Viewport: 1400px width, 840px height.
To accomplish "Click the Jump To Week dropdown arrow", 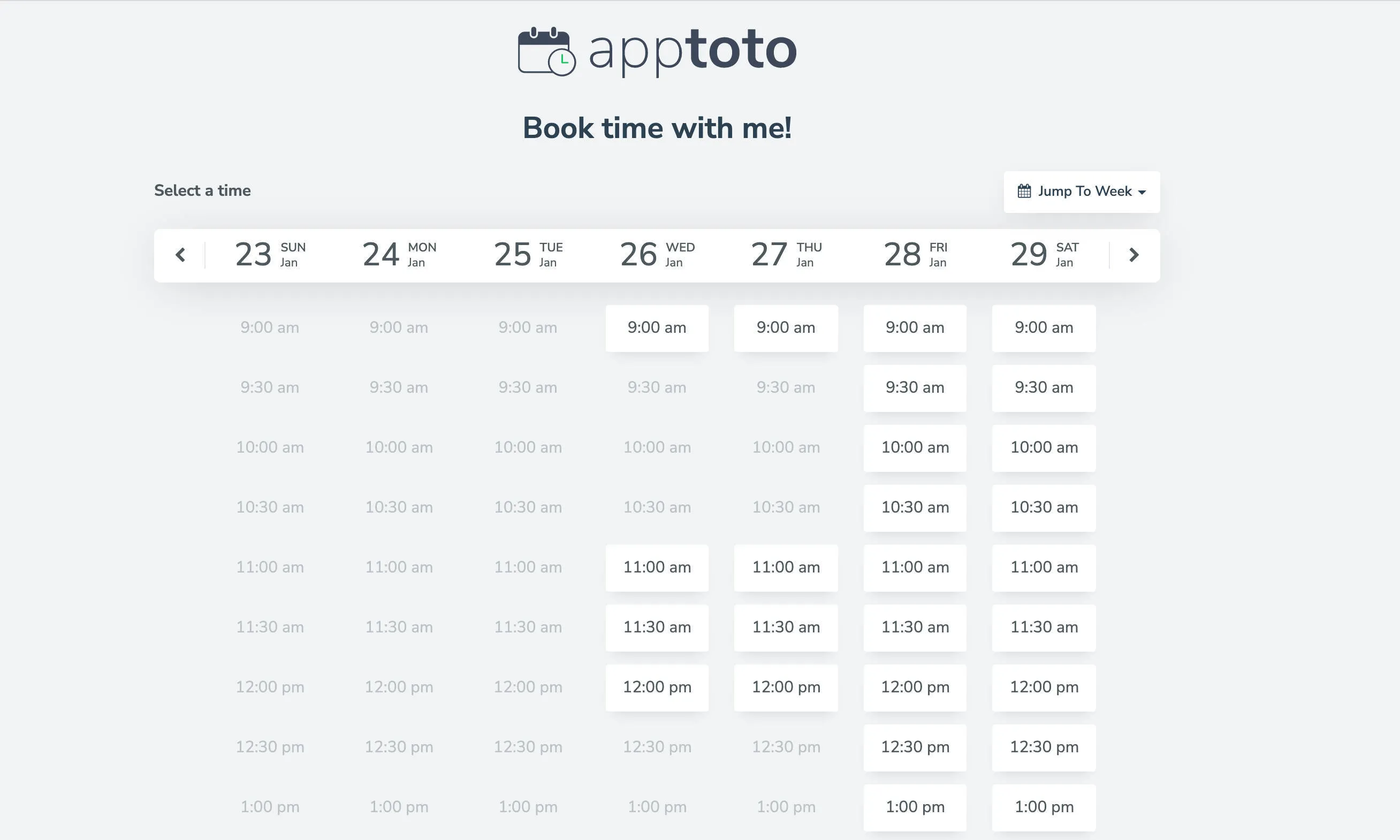I will pyautogui.click(x=1143, y=193).
